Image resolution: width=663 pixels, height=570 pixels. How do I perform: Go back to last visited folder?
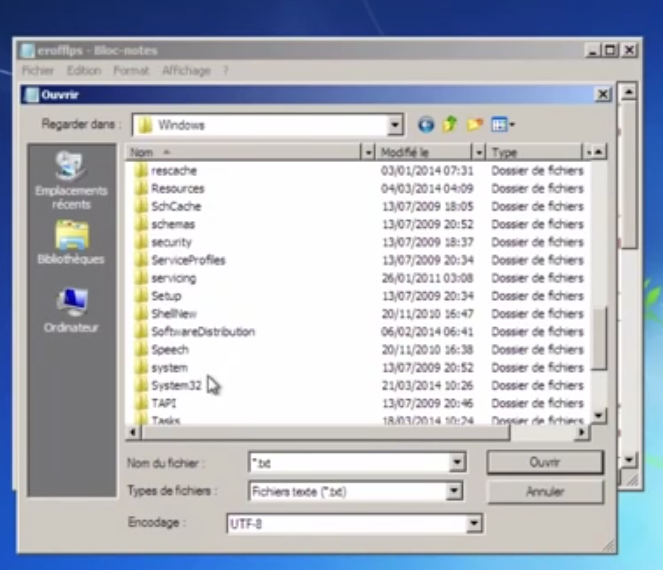point(426,125)
